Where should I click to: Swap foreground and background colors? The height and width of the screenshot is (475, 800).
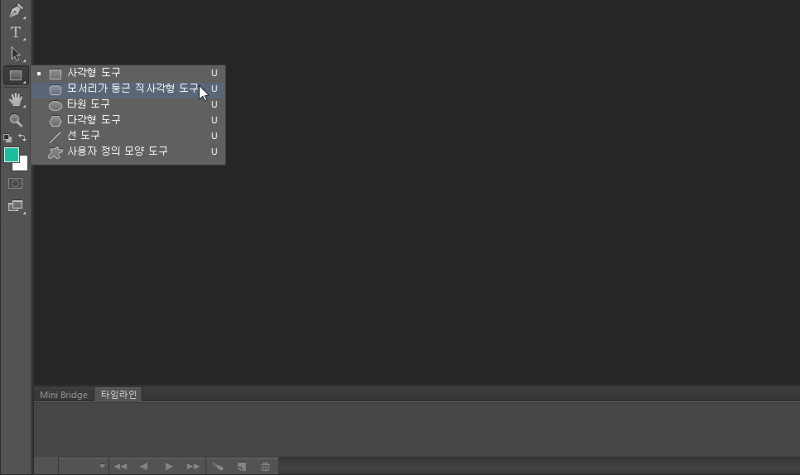(22, 137)
